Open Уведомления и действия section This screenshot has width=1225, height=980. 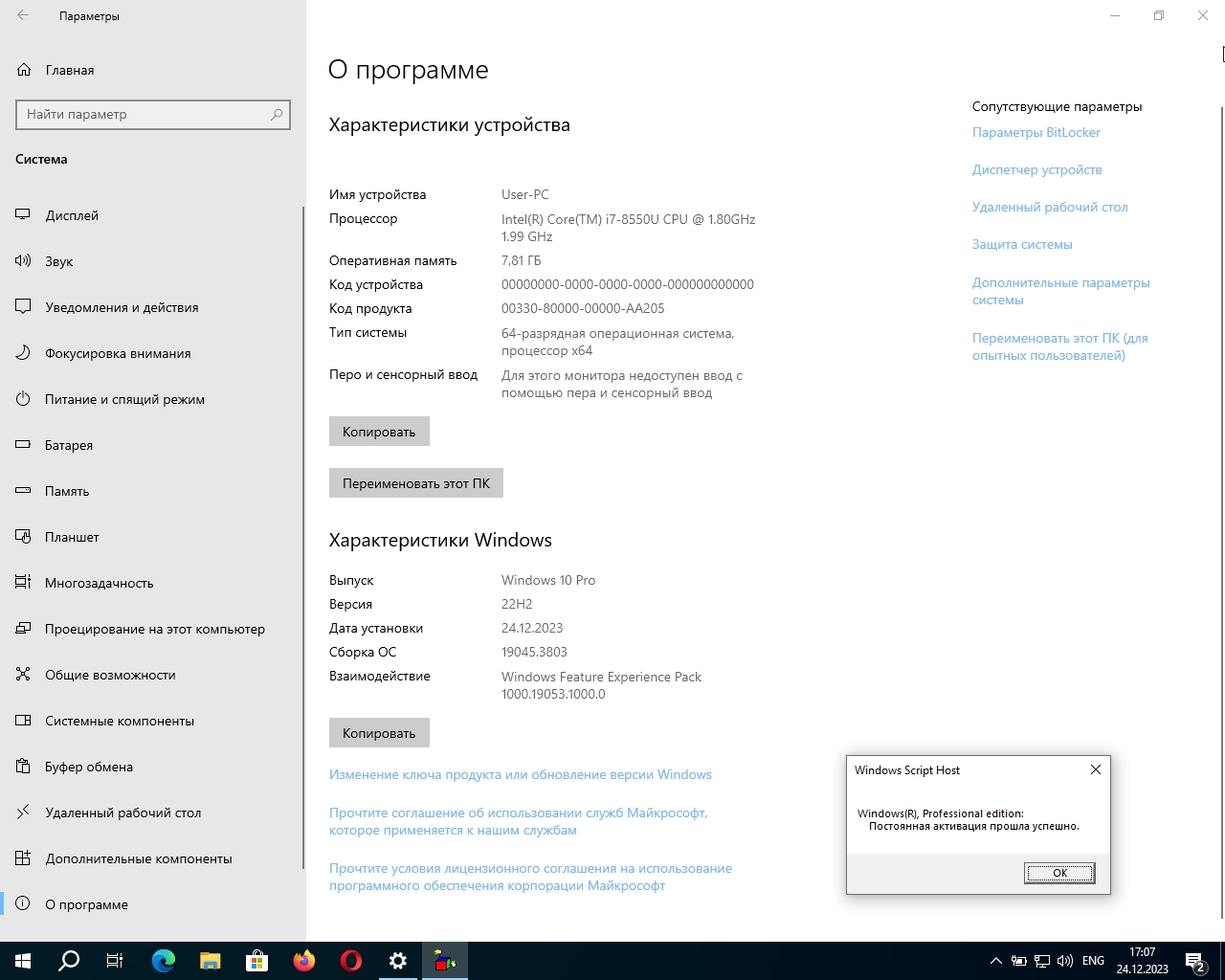pos(153,307)
